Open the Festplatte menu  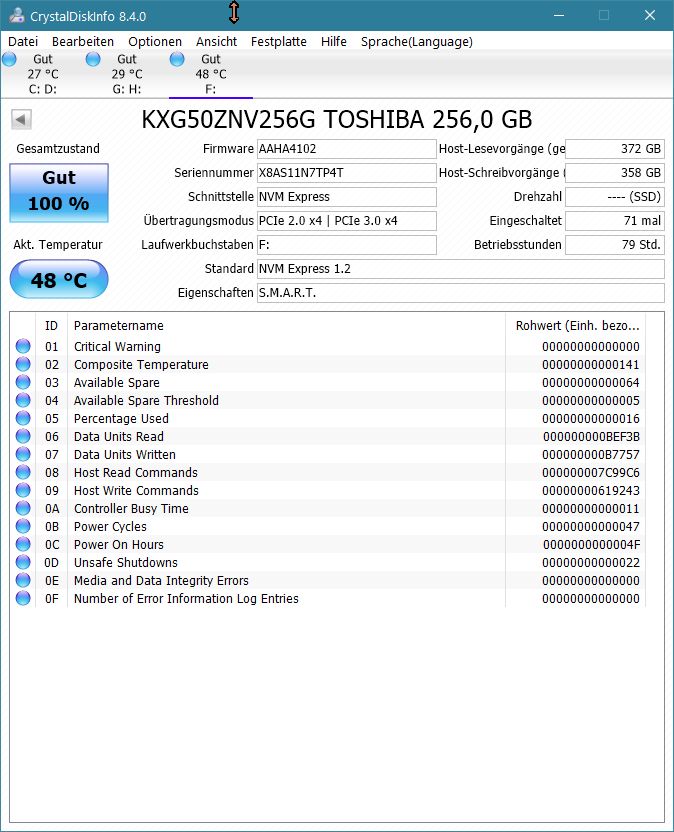279,41
